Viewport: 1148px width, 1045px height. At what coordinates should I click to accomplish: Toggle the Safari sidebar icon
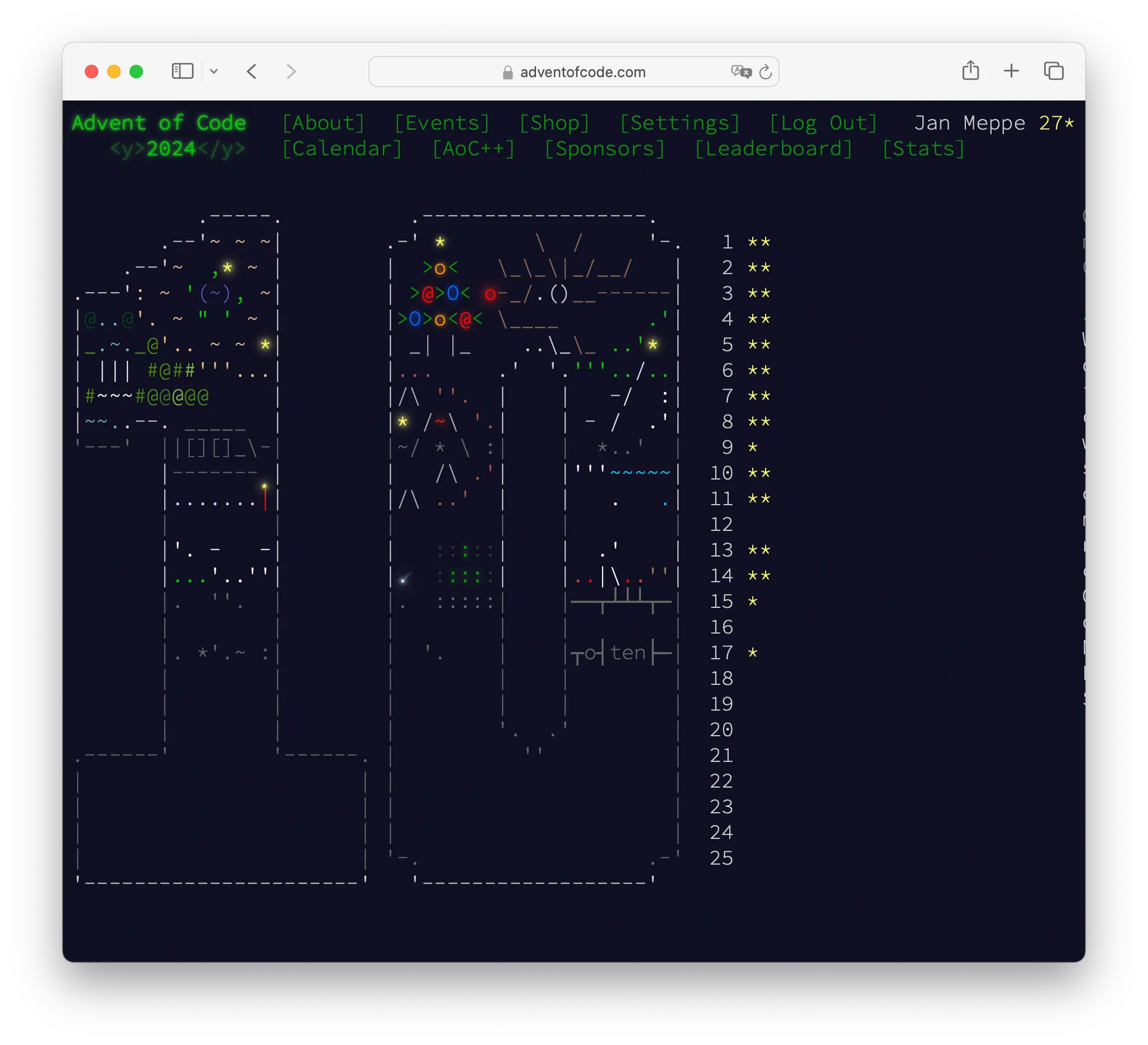click(183, 71)
